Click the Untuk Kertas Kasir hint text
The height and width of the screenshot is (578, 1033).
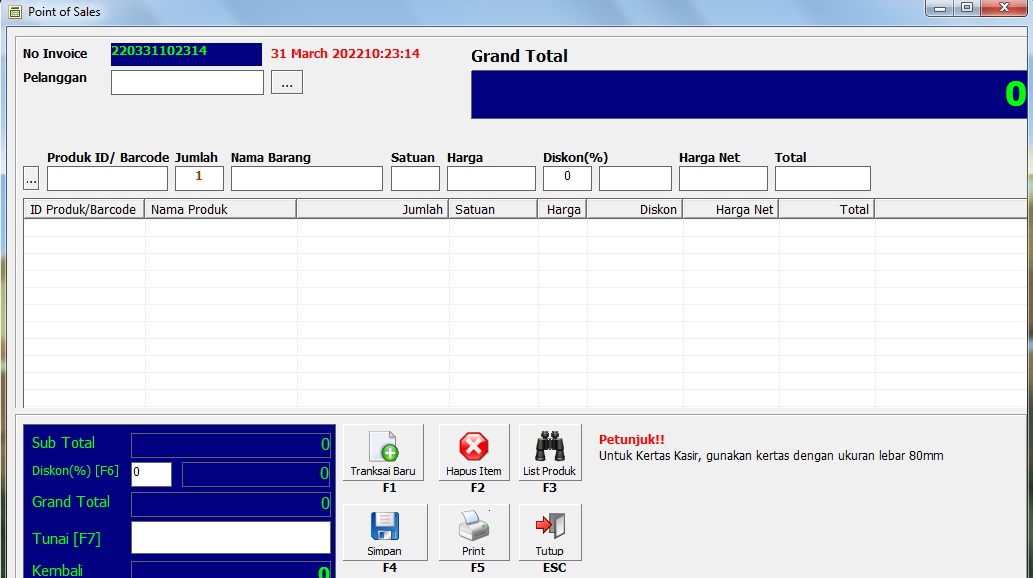tap(771, 456)
